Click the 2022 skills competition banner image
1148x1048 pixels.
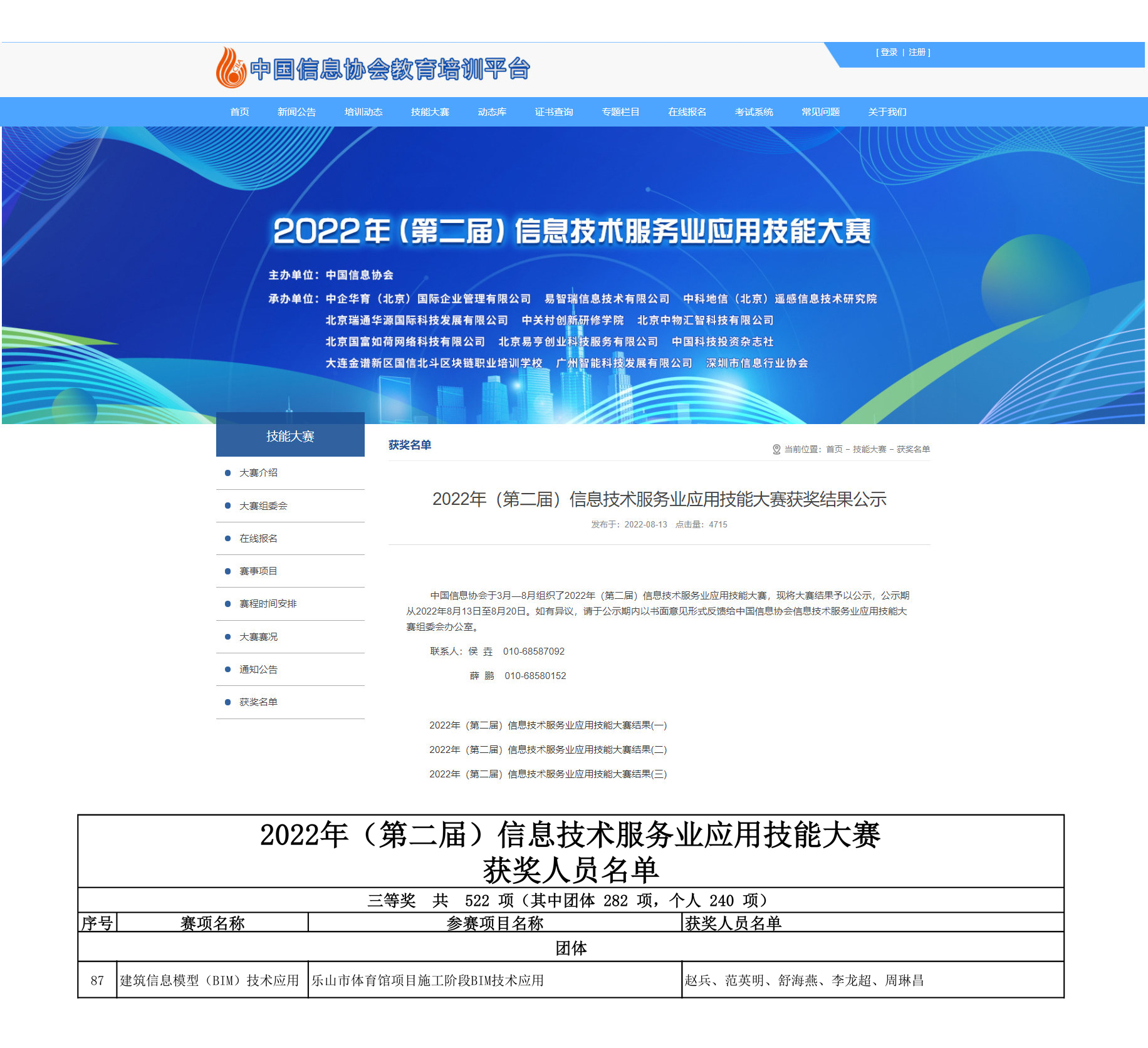[573, 275]
